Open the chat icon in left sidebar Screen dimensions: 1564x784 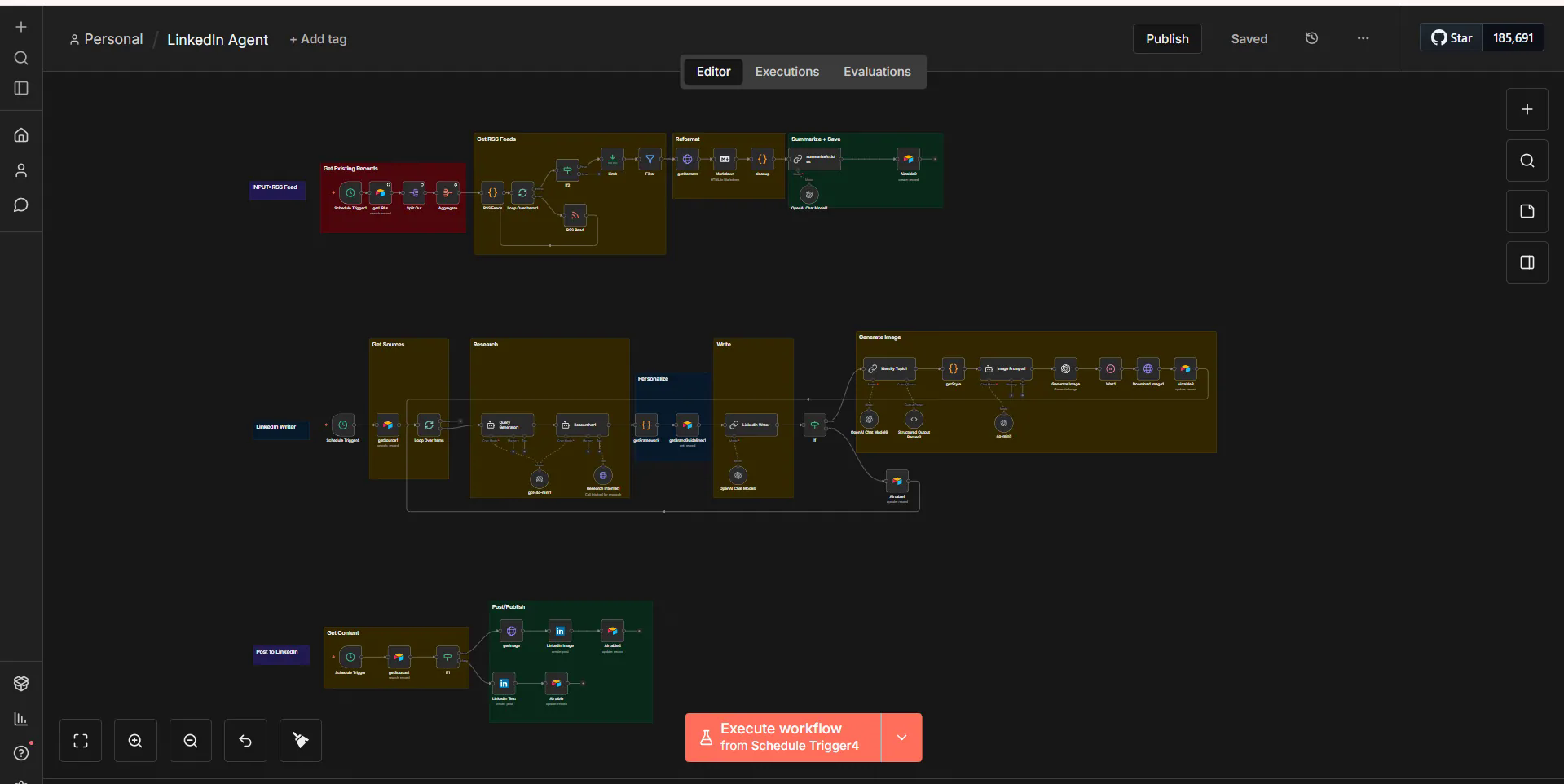(x=21, y=205)
